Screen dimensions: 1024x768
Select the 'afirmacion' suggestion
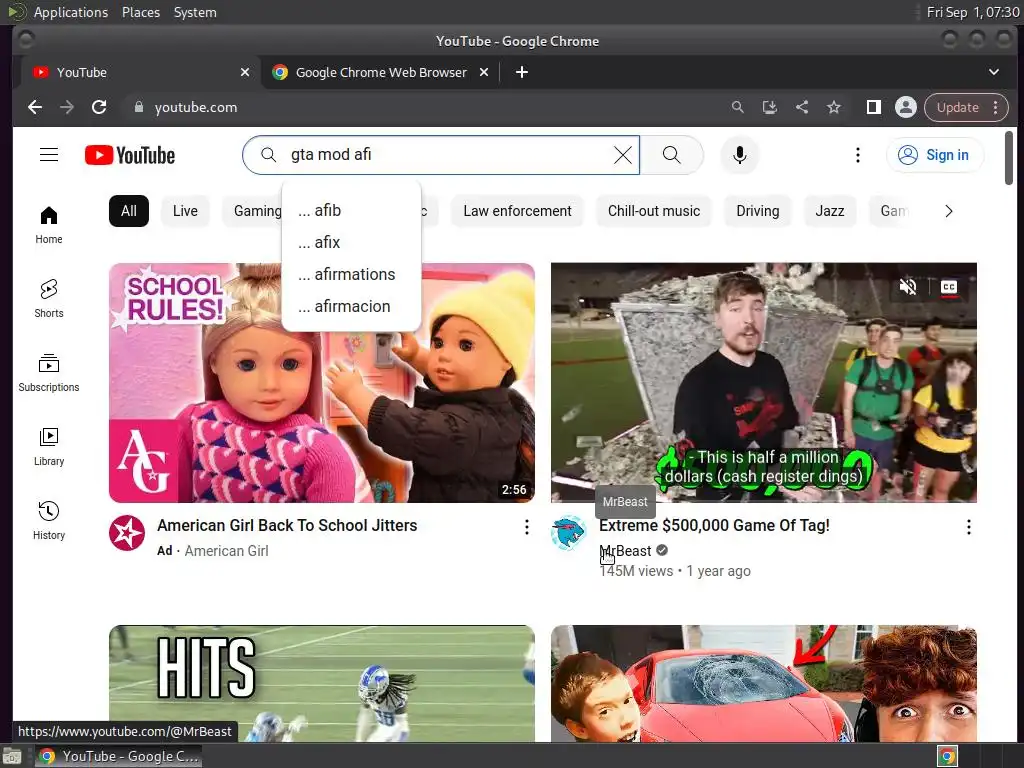[x=351, y=306]
